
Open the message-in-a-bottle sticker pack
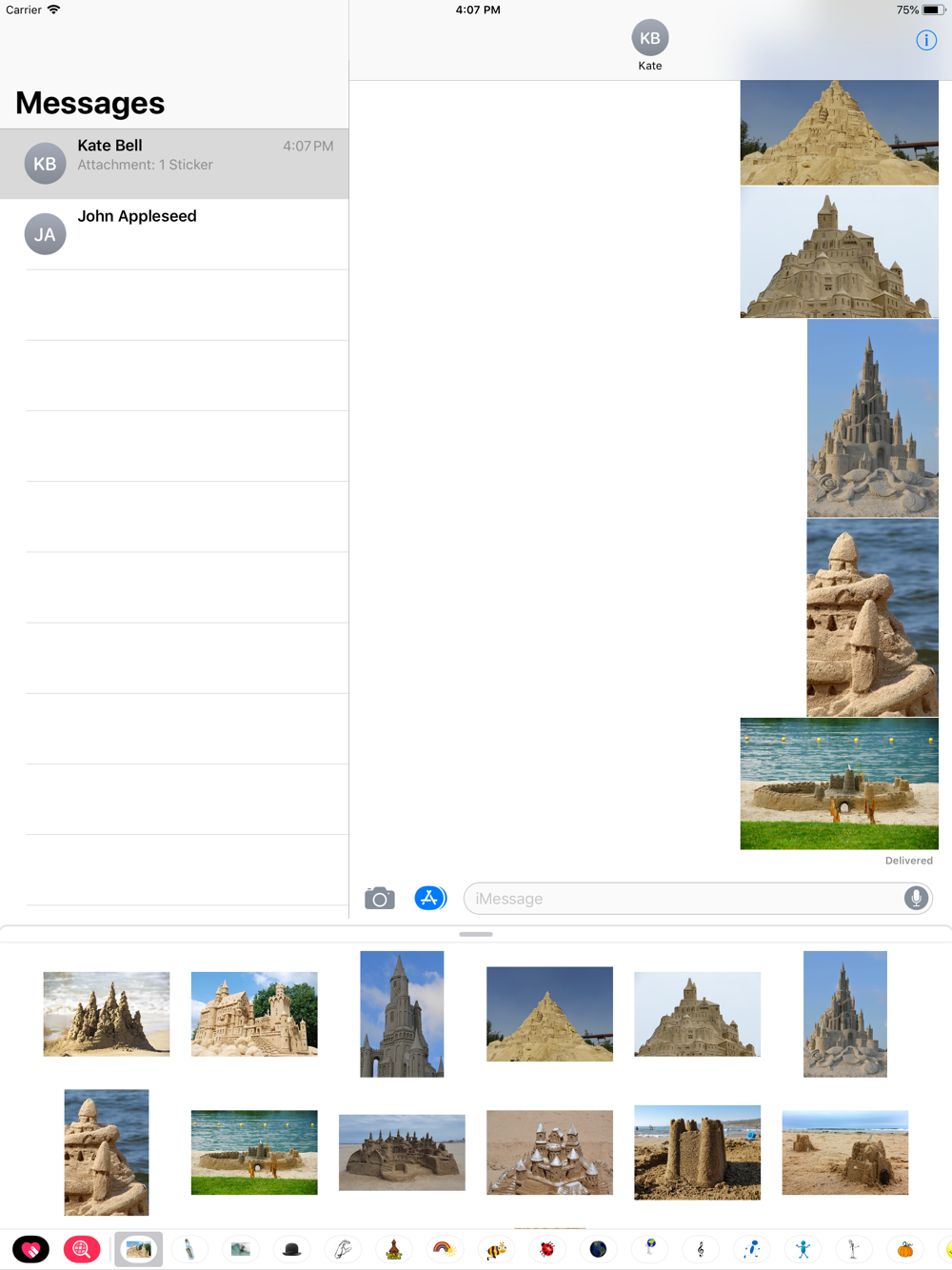point(189,1249)
